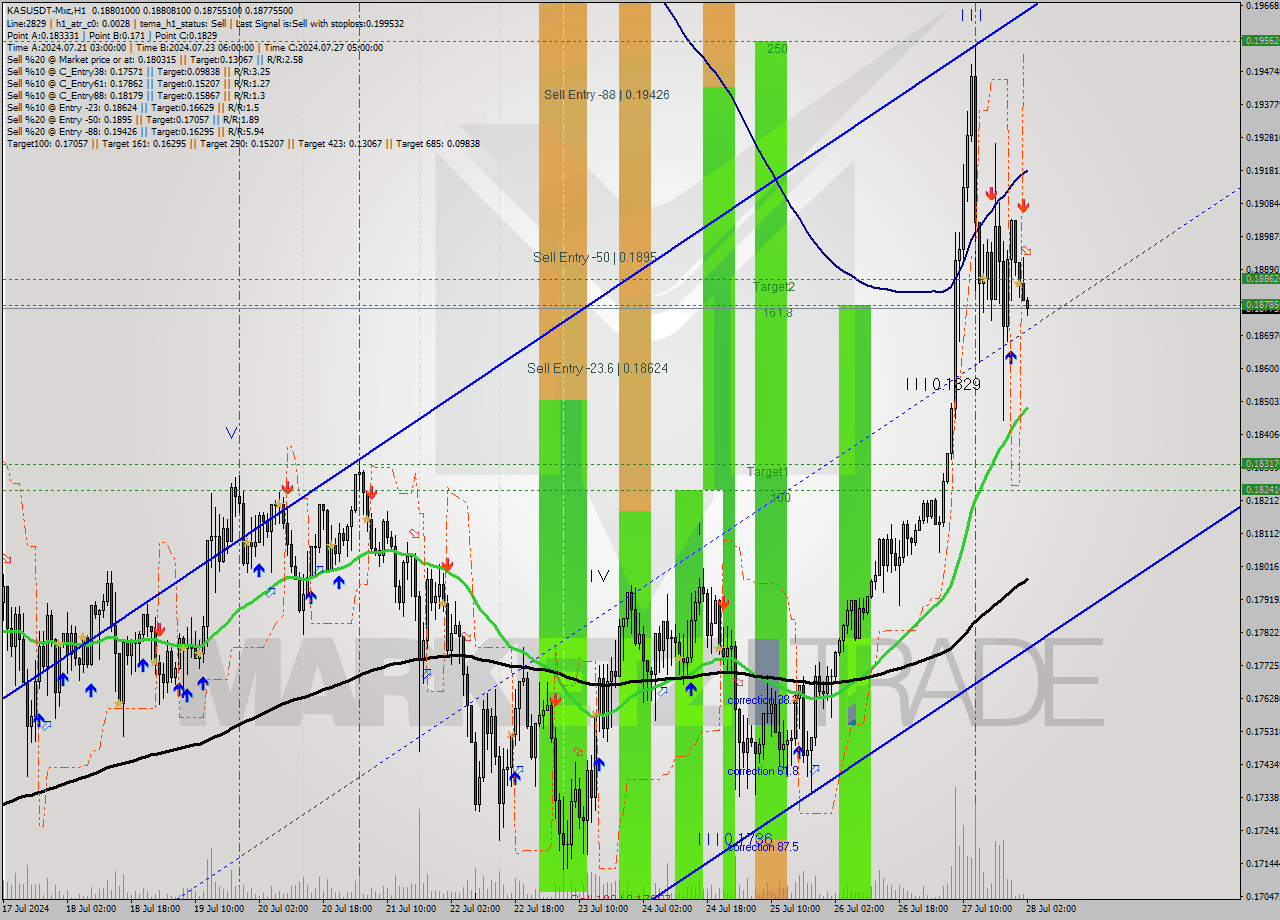
Task: Click the green 0.18862 price tag on the axis
Action: click(x=1260, y=279)
